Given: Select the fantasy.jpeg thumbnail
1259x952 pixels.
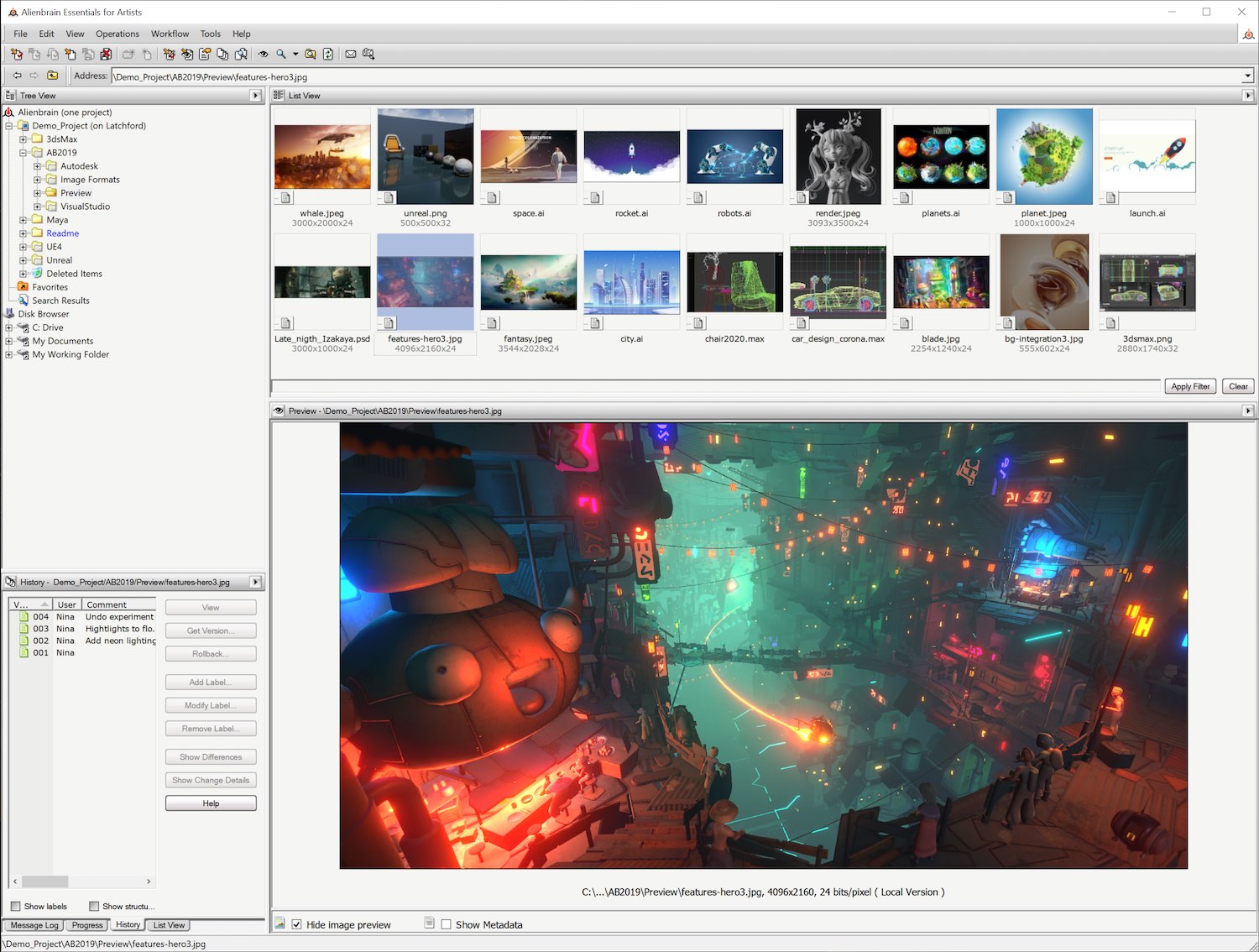Looking at the screenshot, I should pos(528,283).
